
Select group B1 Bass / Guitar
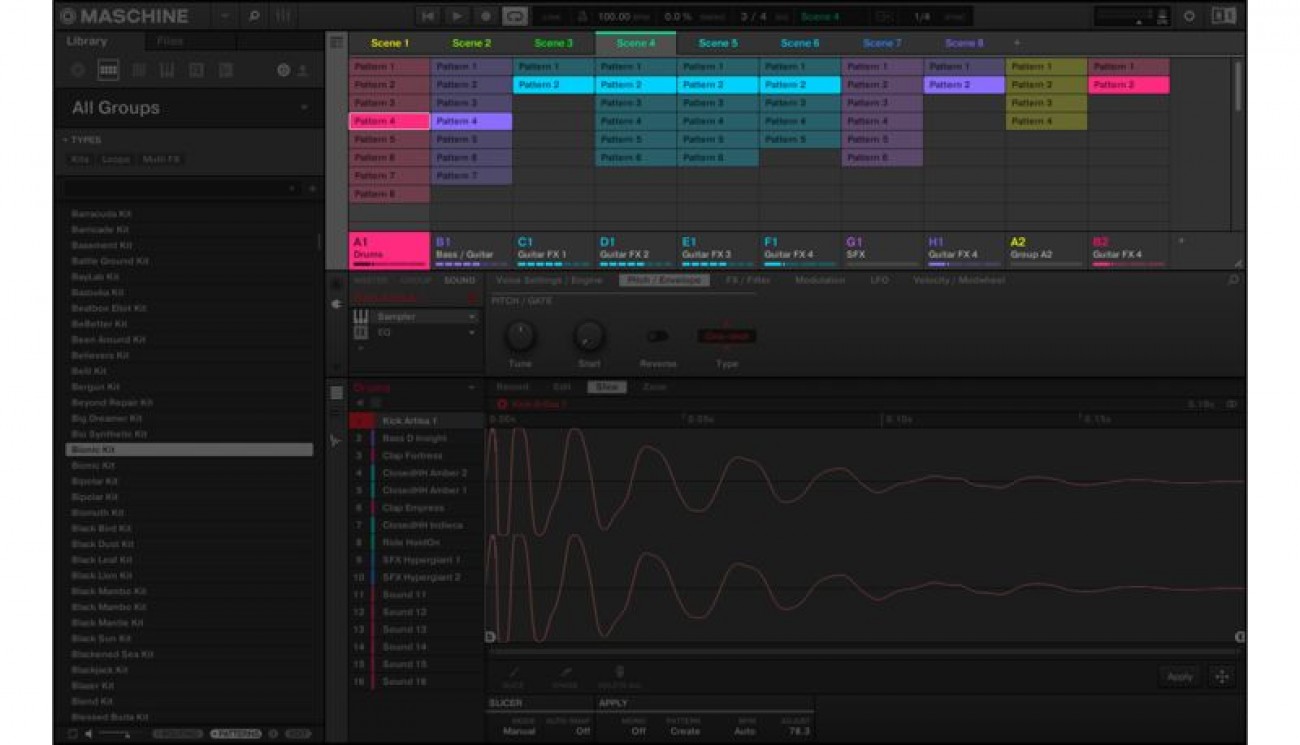pos(471,249)
